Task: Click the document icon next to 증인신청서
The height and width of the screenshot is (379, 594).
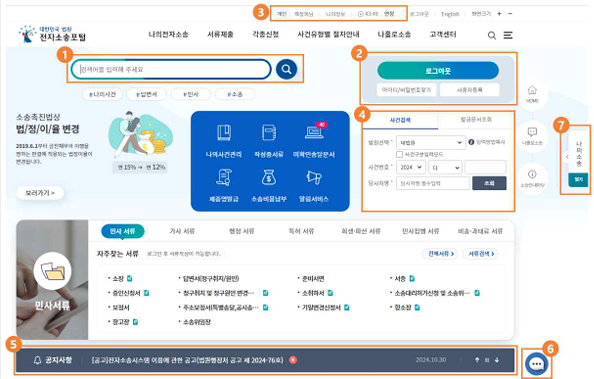Action: click(147, 293)
